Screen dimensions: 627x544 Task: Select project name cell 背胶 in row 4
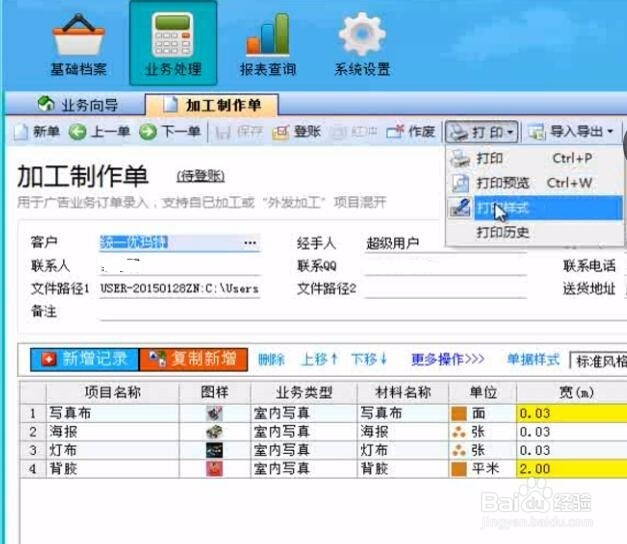pos(113,468)
